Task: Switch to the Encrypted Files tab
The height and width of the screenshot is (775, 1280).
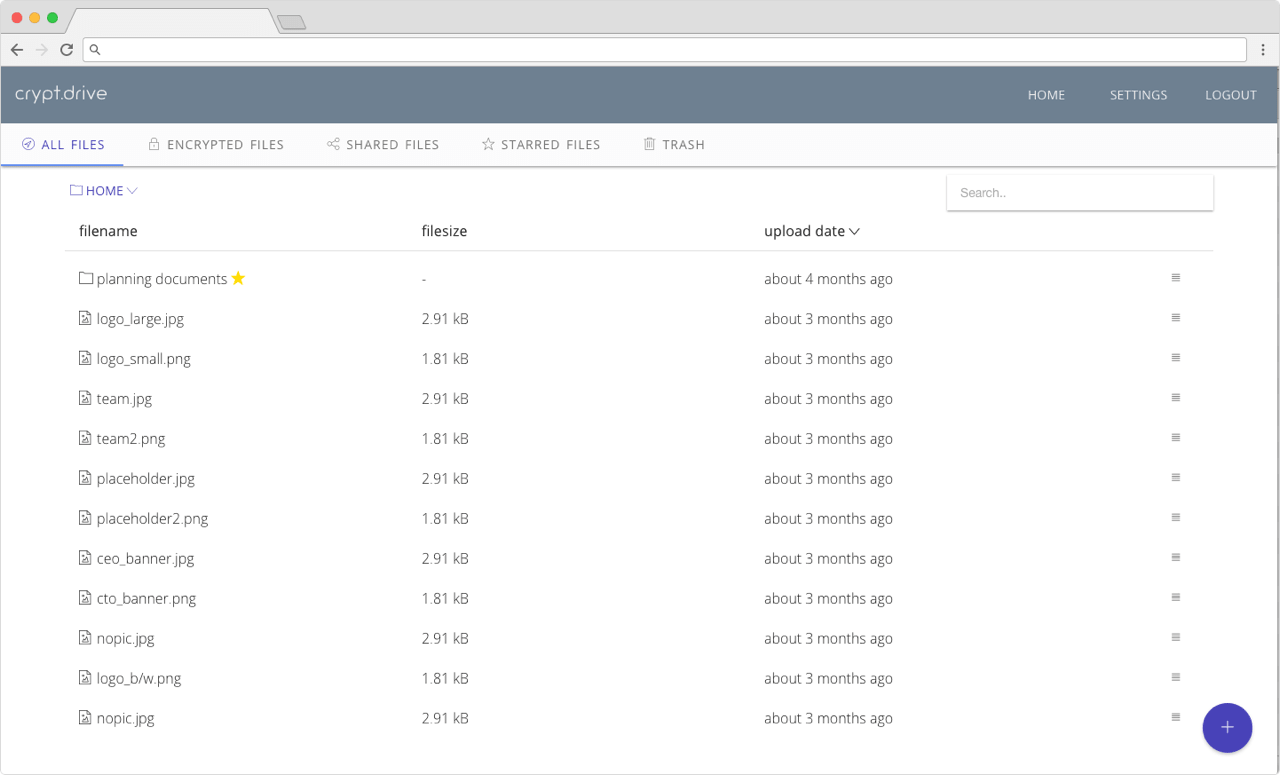Action: (x=216, y=145)
